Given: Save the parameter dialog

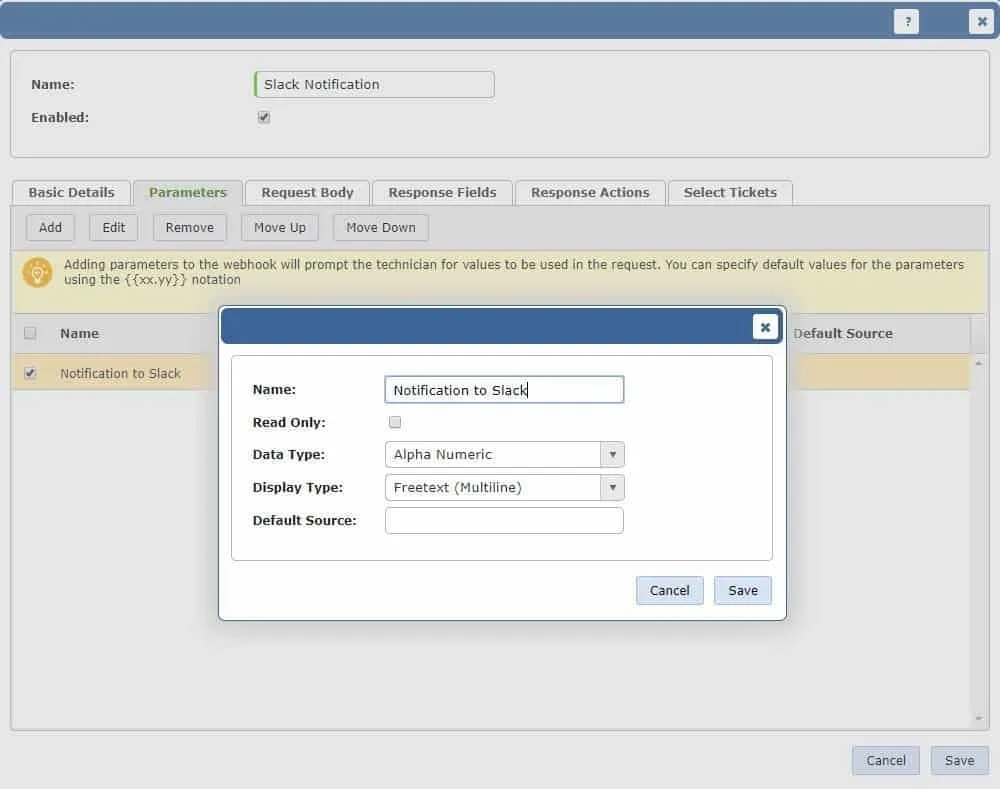Looking at the screenshot, I should (743, 591).
